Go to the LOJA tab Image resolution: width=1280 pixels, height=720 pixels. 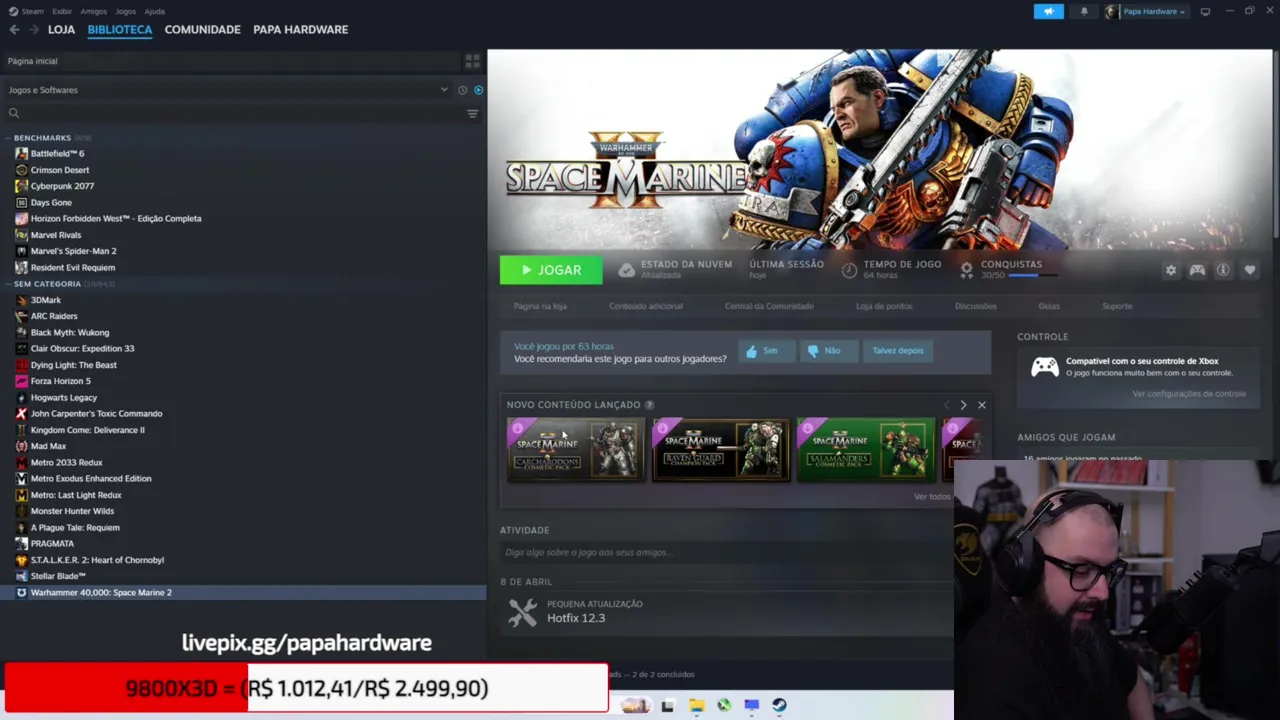point(61,30)
